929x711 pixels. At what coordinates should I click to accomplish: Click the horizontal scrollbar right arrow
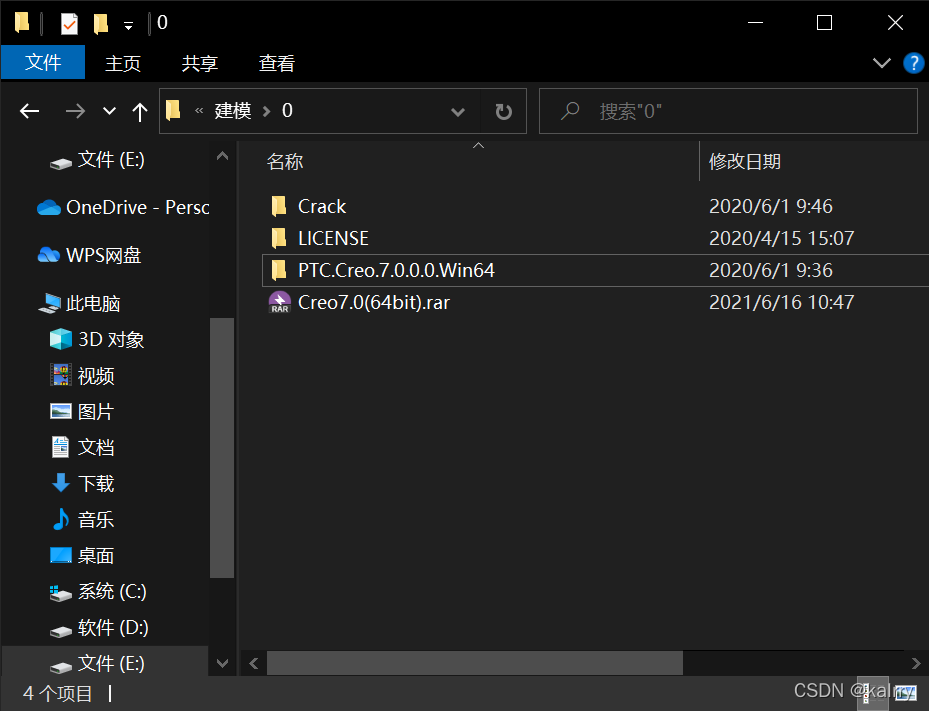click(x=916, y=663)
